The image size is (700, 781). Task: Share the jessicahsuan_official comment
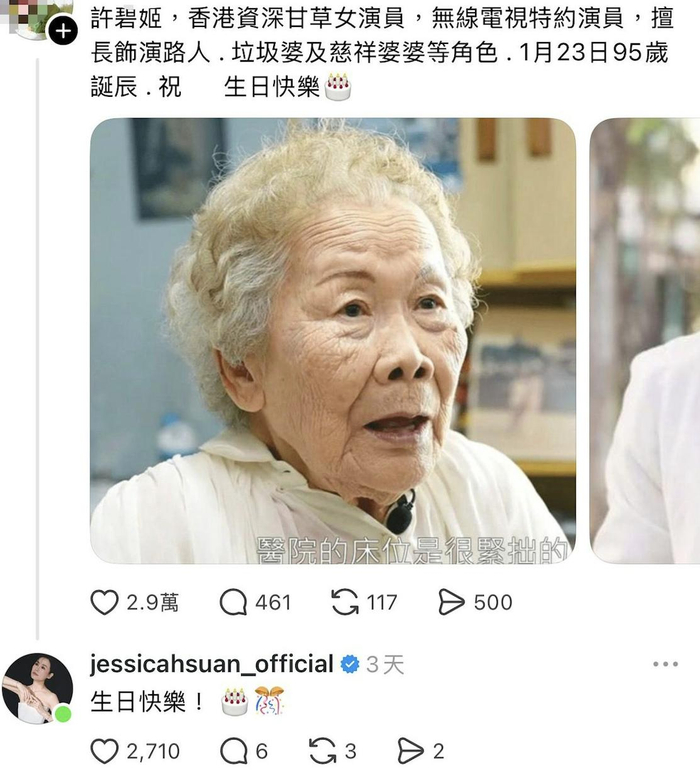coord(411,751)
